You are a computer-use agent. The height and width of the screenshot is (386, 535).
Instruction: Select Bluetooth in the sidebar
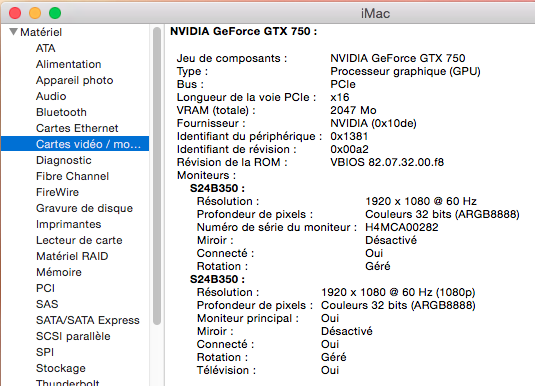point(61,112)
